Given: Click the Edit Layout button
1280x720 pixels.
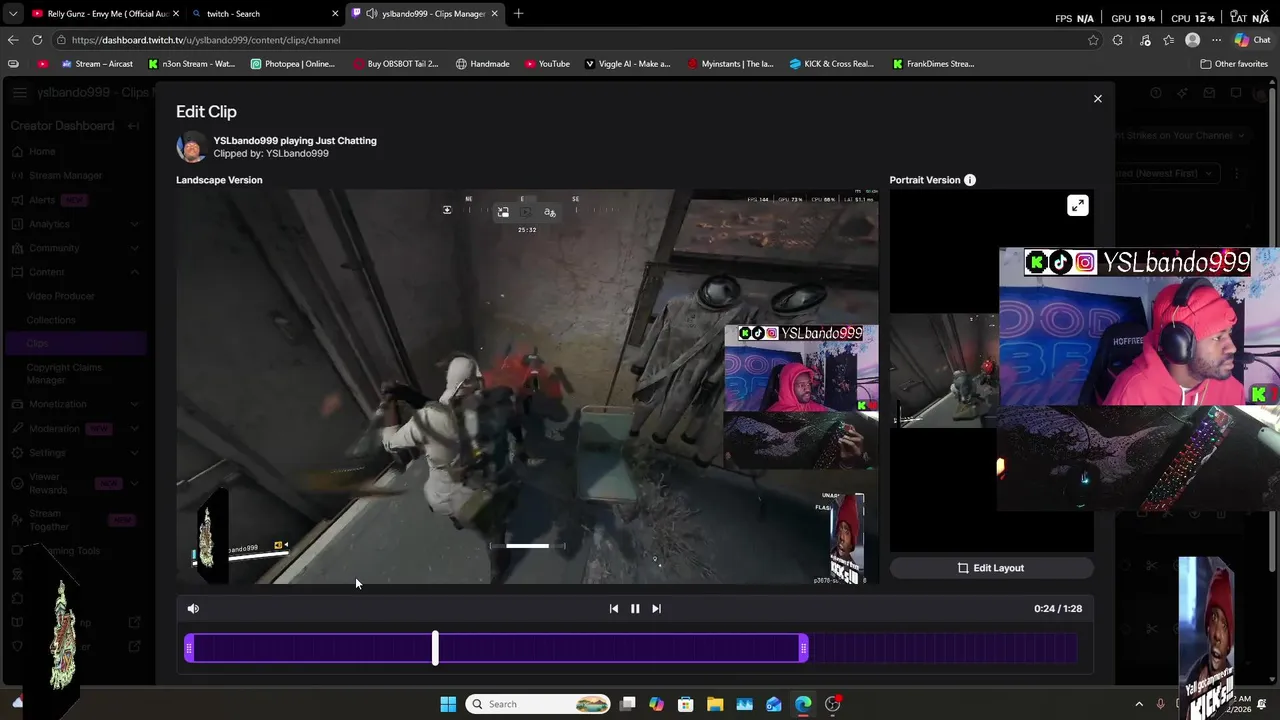Looking at the screenshot, I should pyautogui.click(x=991, y=568).
